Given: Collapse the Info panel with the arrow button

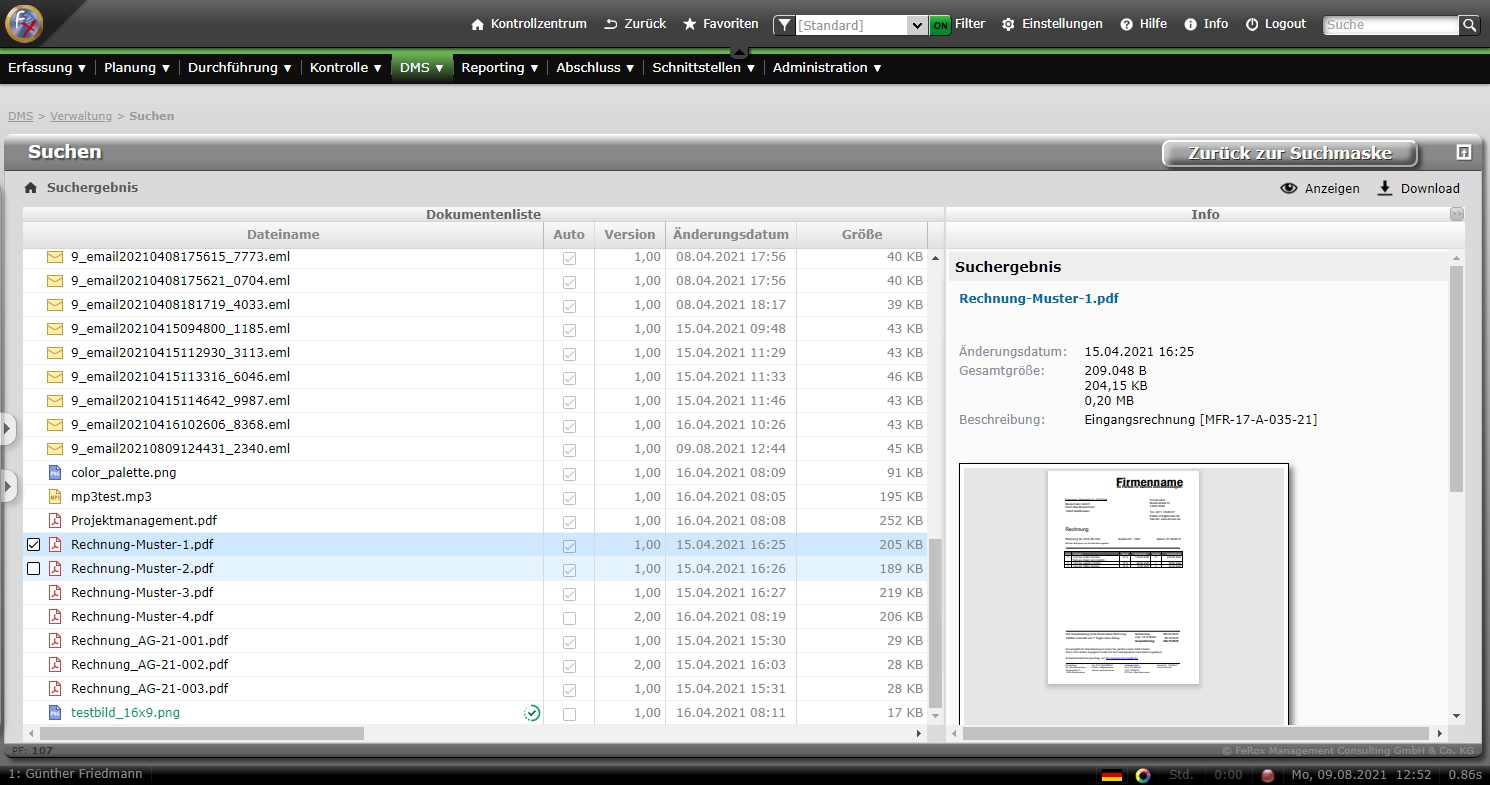Looking at the screenshot, I should coord(1457,214).
